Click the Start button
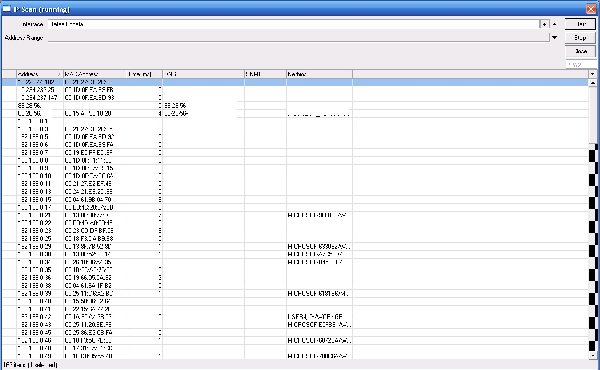600x370 pixels. coord(580,24)
